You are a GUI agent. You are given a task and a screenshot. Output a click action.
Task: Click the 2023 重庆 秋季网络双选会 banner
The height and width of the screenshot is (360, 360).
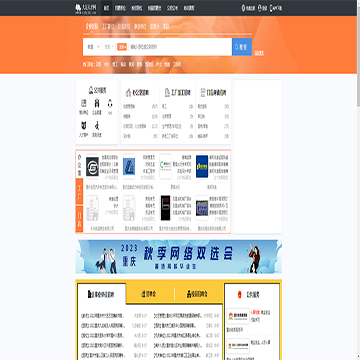179,257
